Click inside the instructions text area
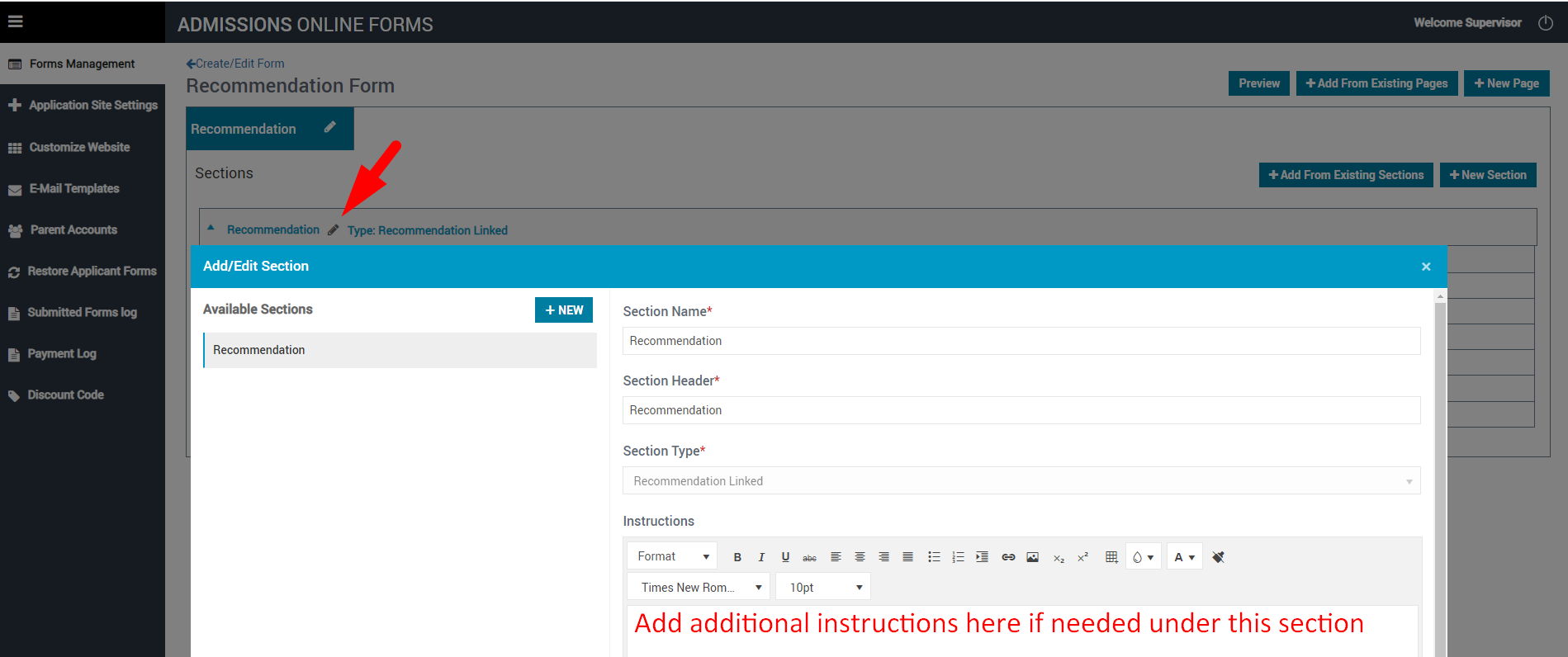 pos(1022,631)
